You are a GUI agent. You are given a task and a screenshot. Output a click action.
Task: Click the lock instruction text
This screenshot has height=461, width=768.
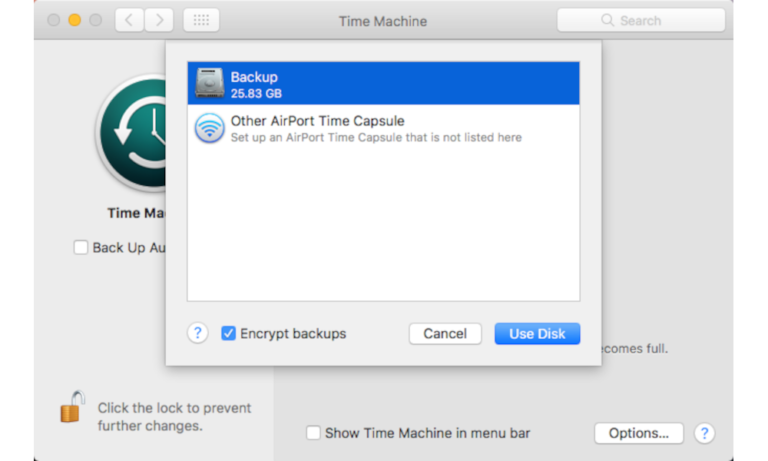[x=174, y=417]
